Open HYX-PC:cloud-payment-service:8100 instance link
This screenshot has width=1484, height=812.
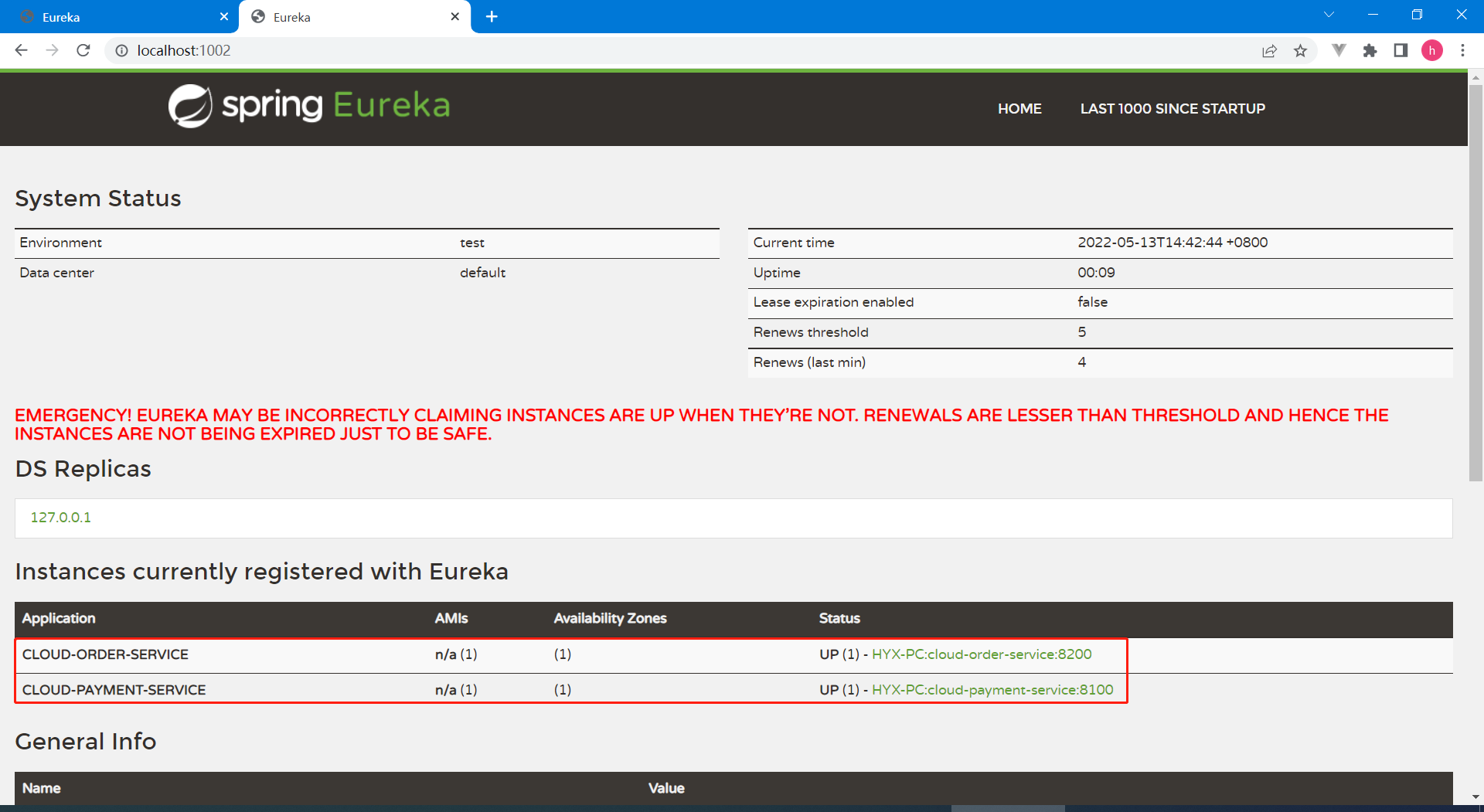(x=992, y=690)
